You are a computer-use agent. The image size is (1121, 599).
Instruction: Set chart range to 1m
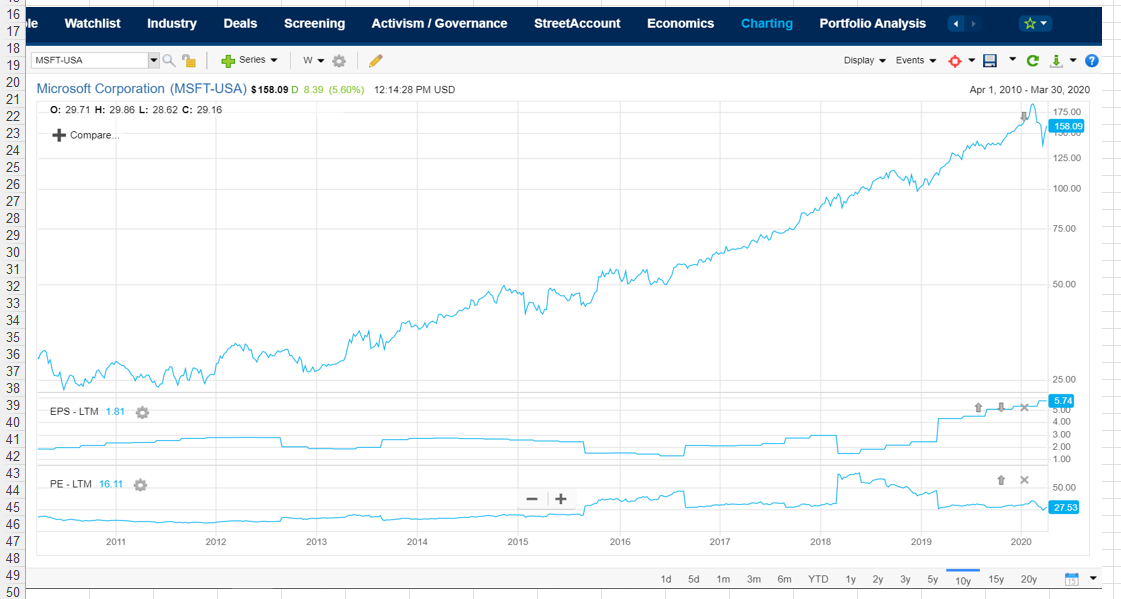723,580
